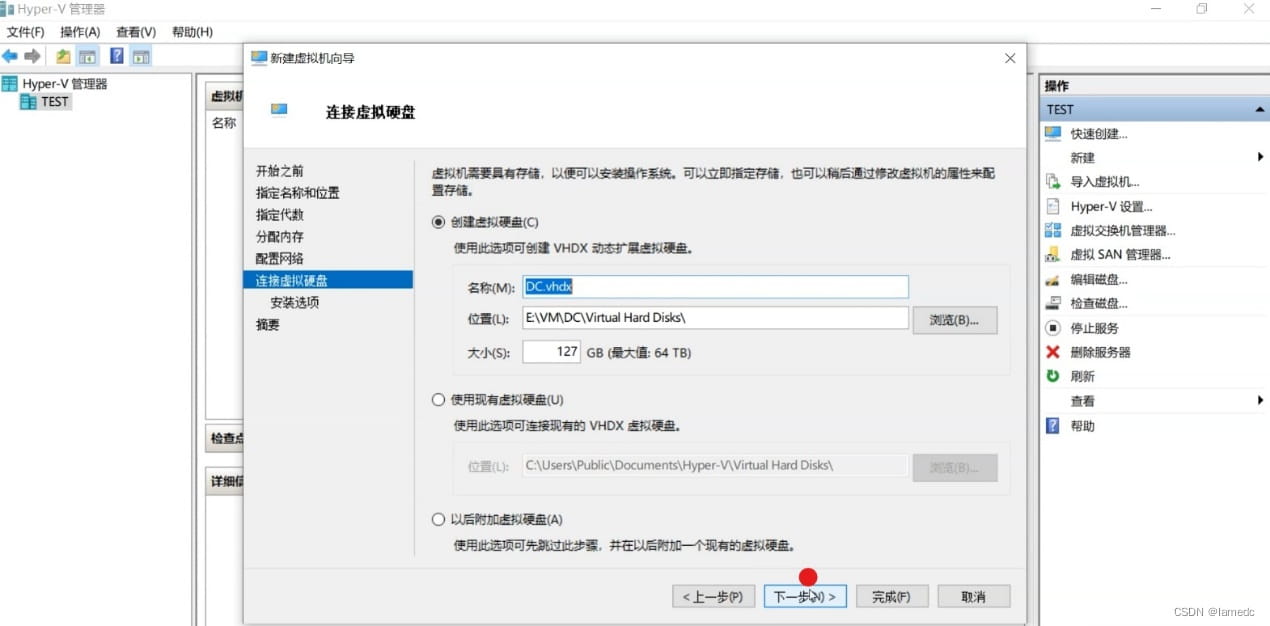Select the 创建虚拟硬盘(C) radio button
1270x626 pixels.
click(438, 222)
